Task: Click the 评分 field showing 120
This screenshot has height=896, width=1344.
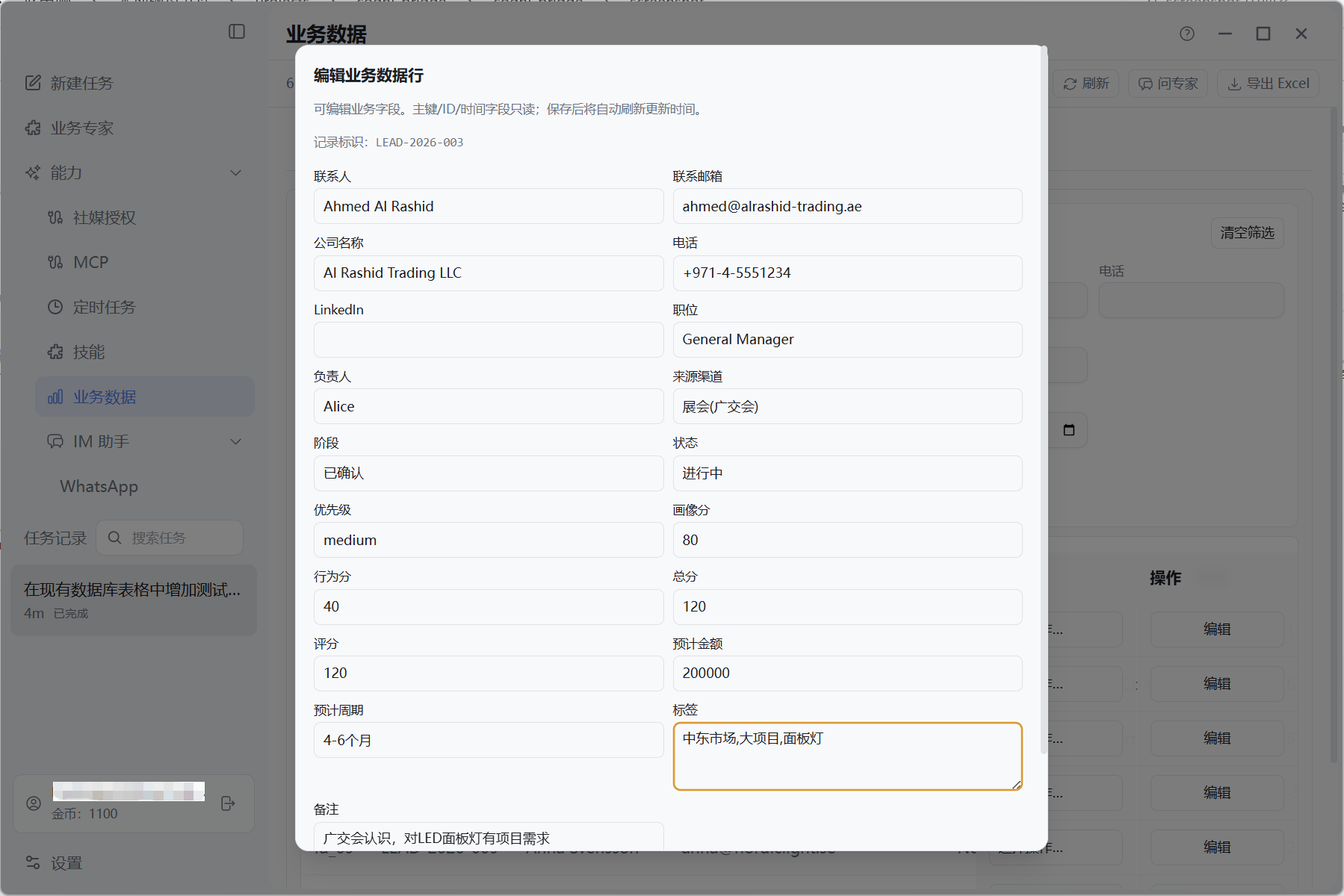Action: (489, 673)
